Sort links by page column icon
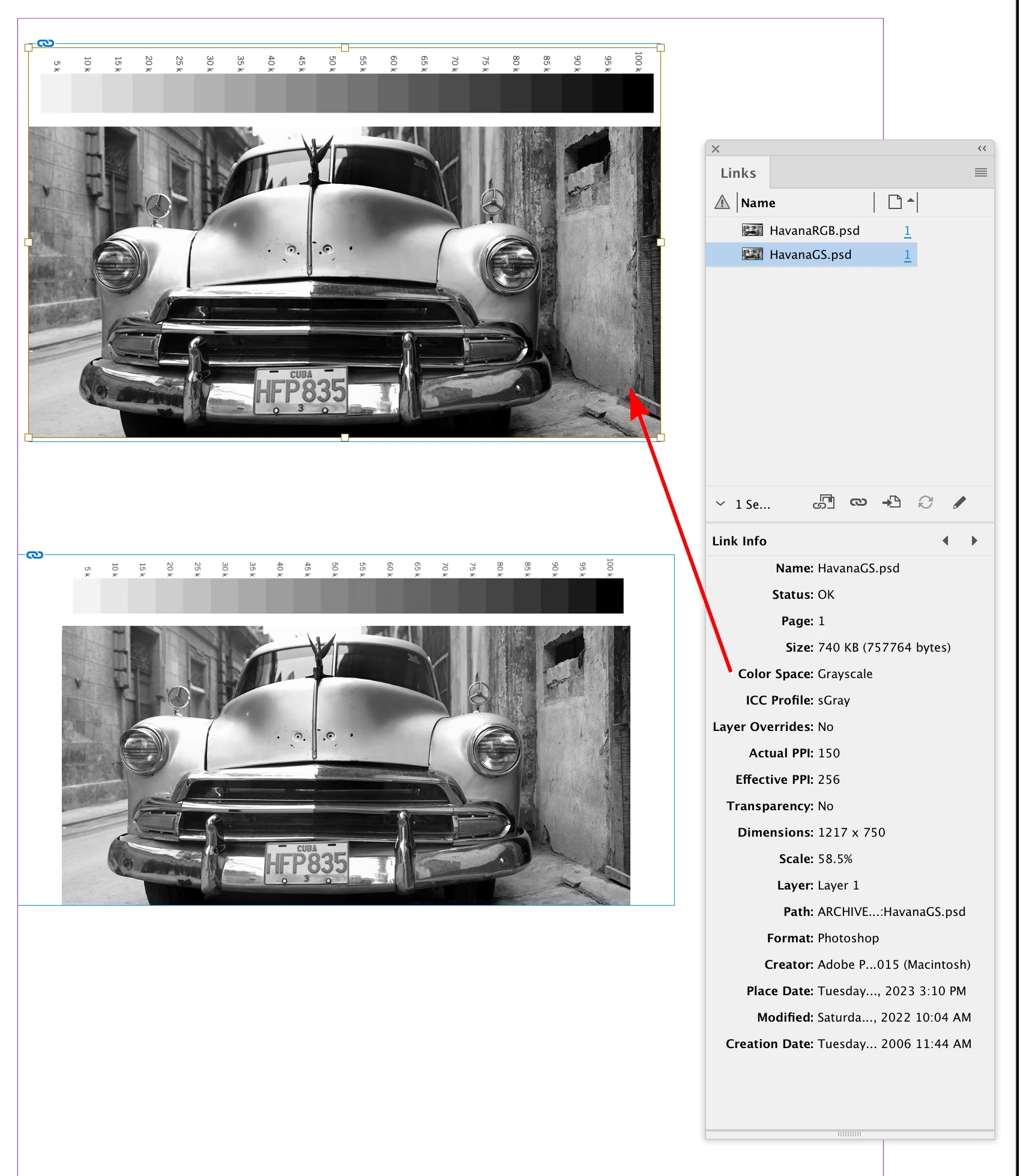This screenshot has width=1023, height=1176. 895,202
